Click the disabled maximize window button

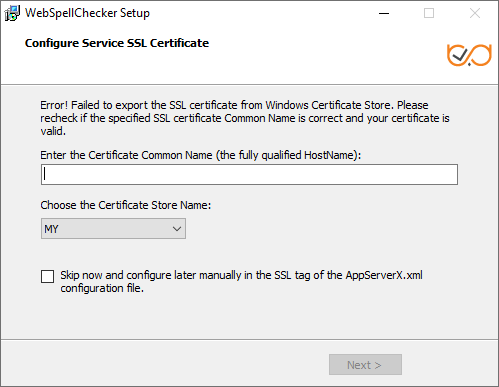coord(429,13)
